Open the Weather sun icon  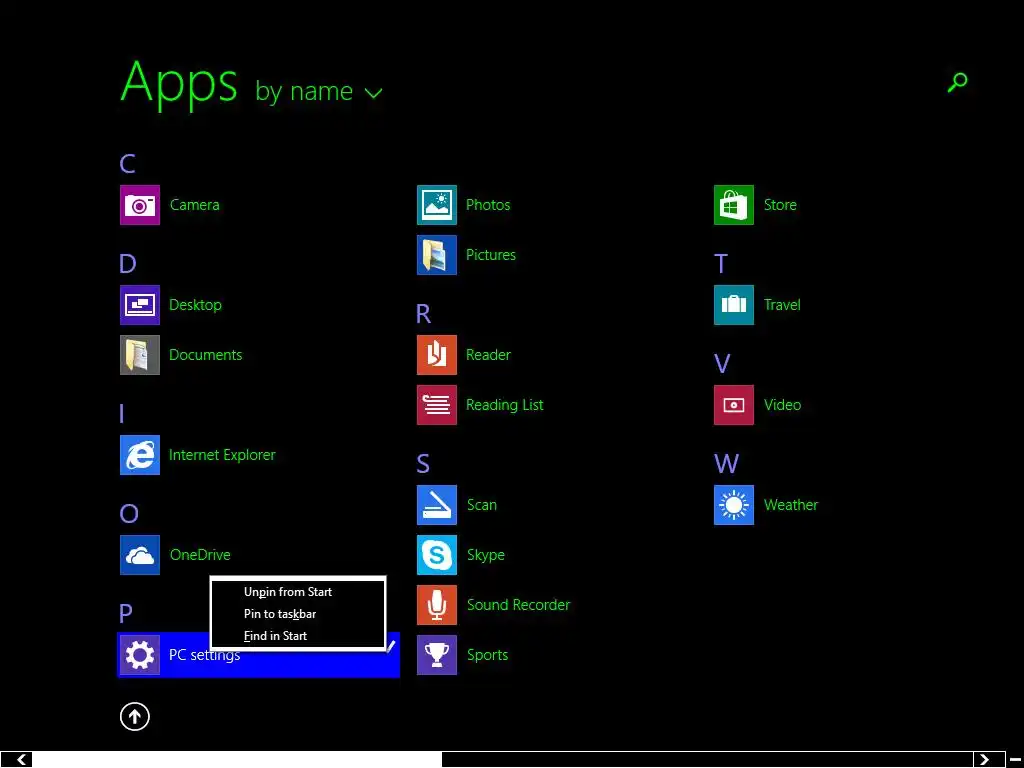coord(734,505)
